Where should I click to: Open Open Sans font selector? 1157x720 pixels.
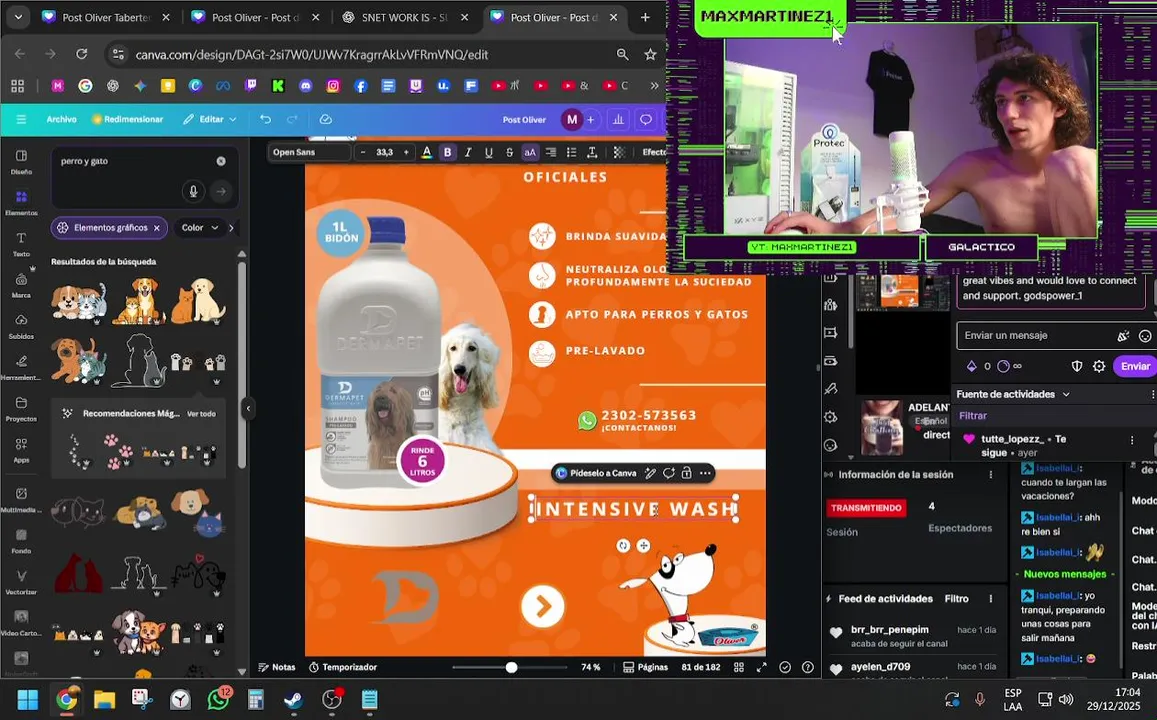point(309,153)
